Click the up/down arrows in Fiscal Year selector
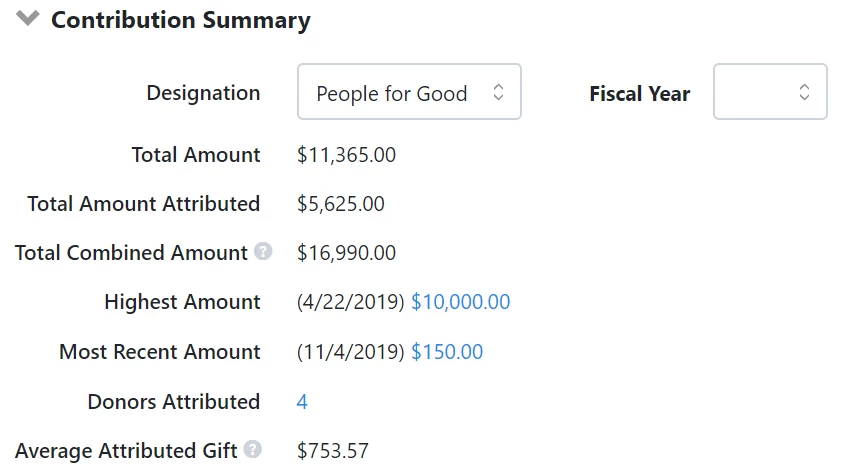 (x=804, y=92)
